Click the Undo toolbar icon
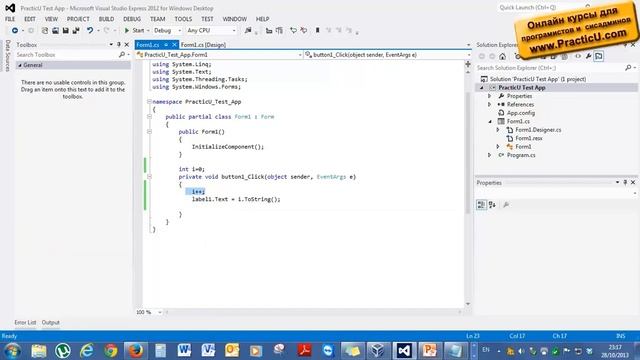Viewport: 640px width, 360px height. point(90,31)
